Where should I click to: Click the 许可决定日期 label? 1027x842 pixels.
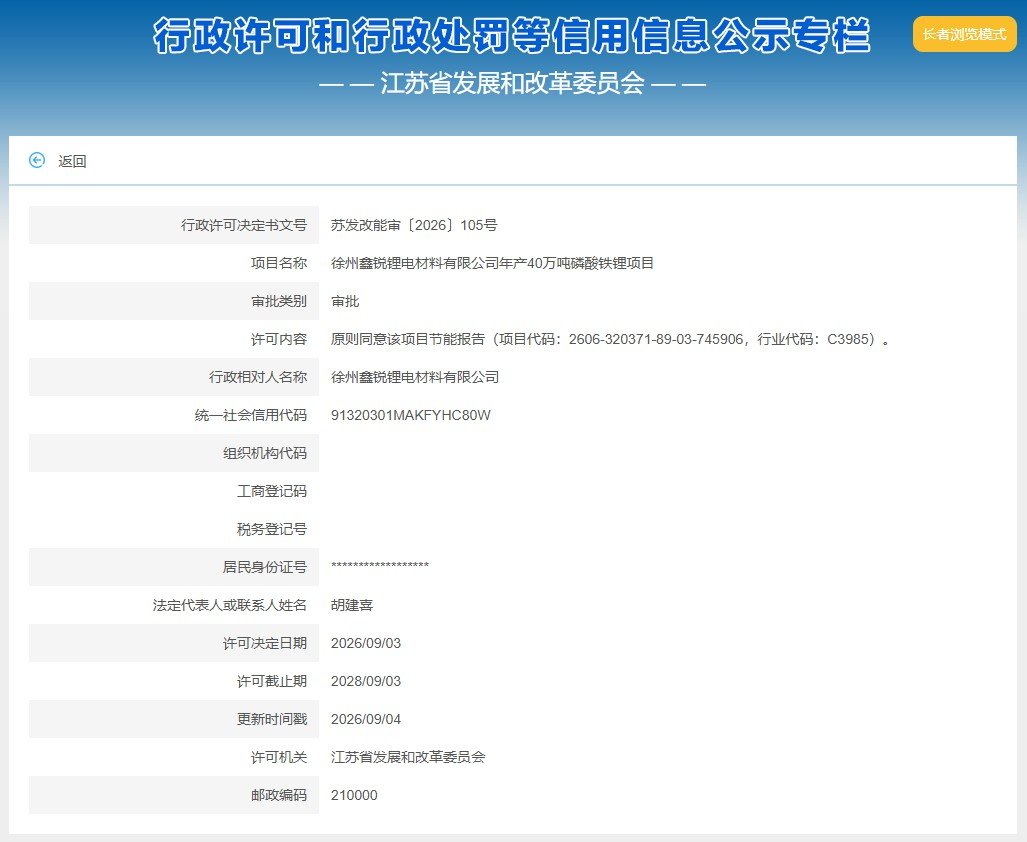265,643
